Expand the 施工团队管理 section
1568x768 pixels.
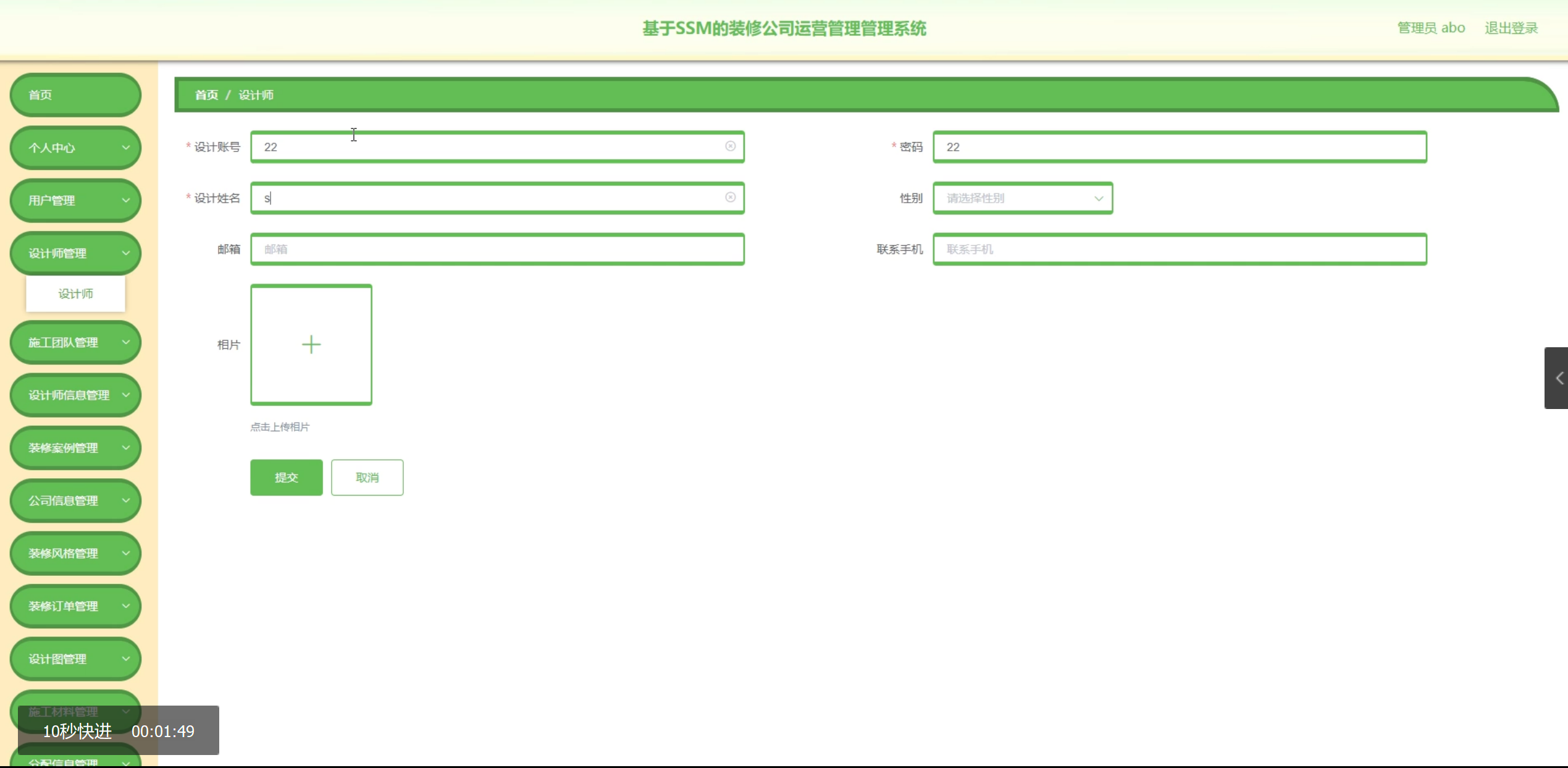[x=75, y=342]
